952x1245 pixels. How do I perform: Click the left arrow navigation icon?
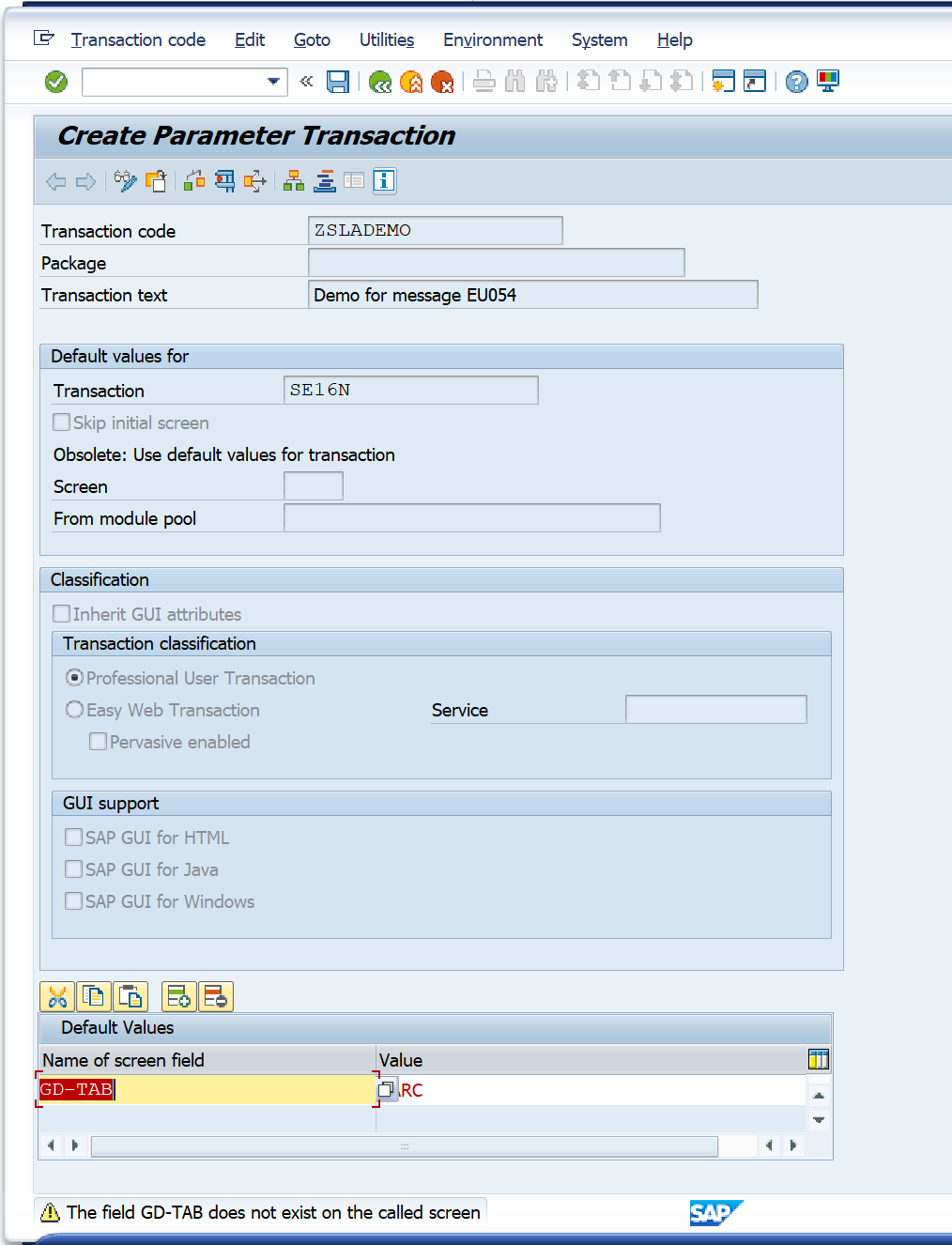click(x=56, y=181)
